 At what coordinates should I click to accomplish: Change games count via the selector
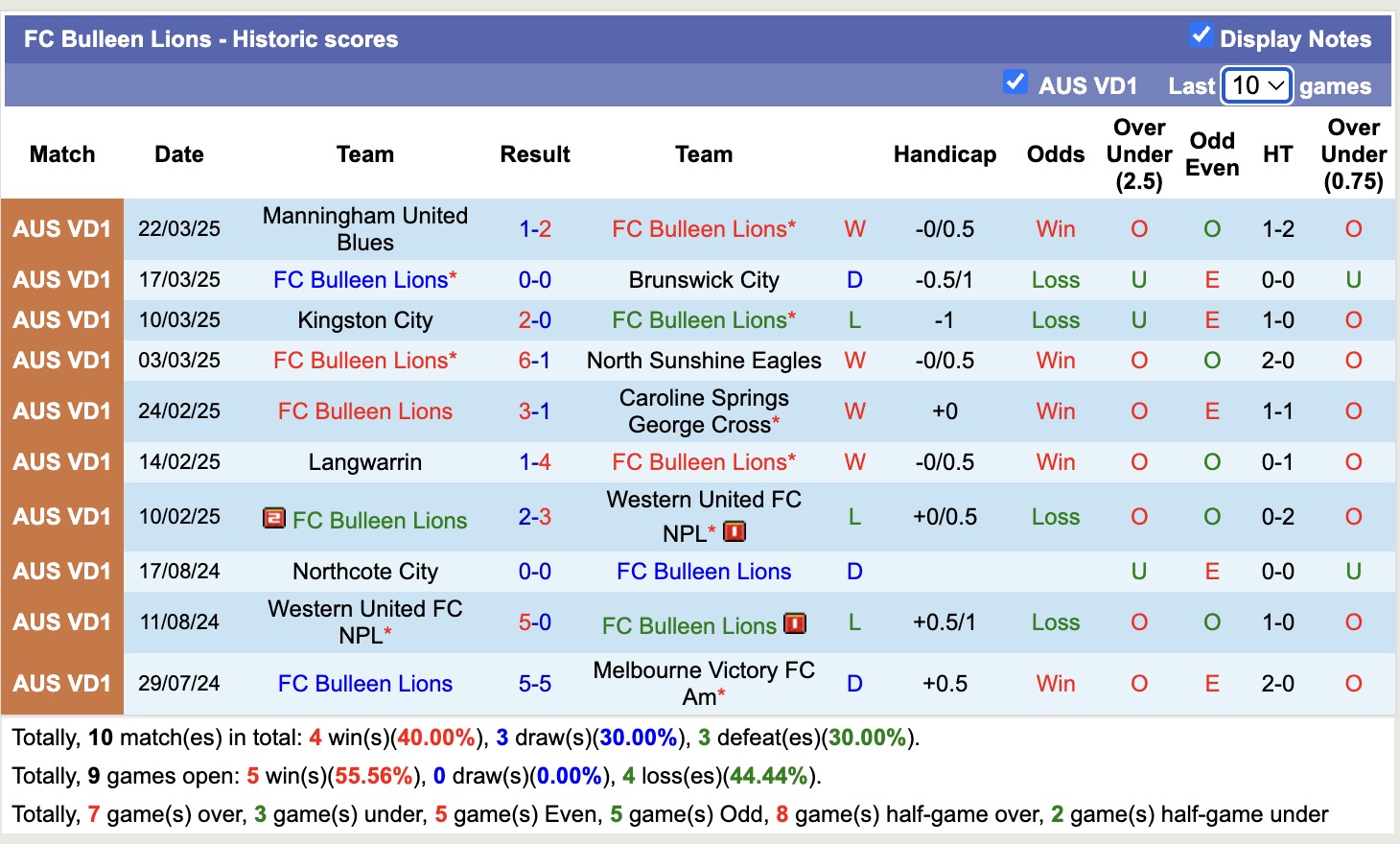click(1256, 85)
